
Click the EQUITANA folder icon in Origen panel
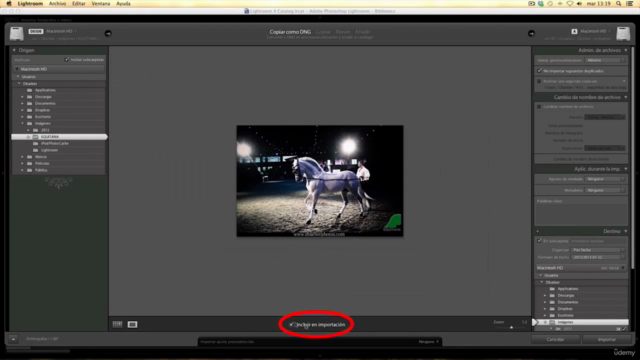click(36, 137)
